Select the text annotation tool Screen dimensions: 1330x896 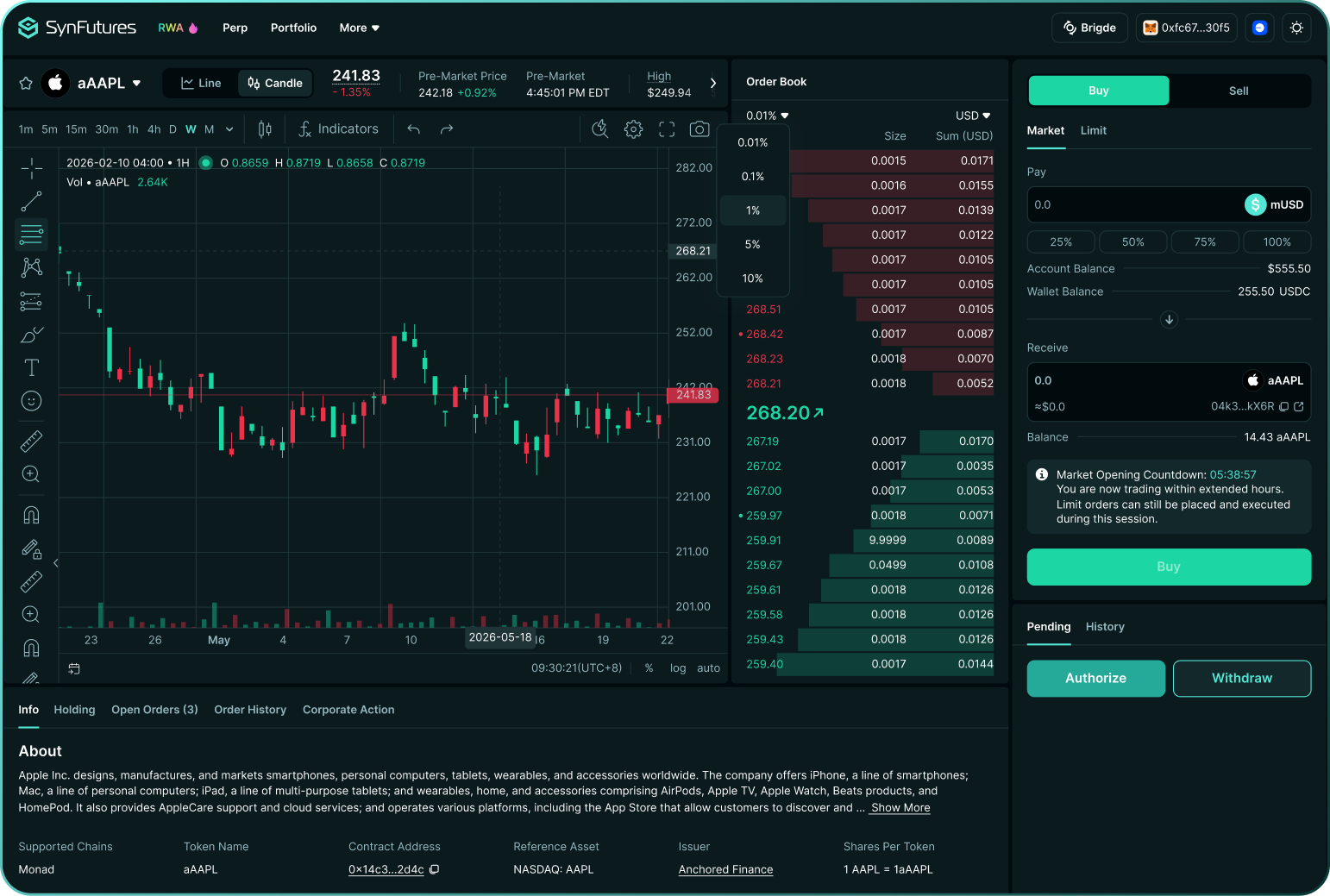pyautogui.click(x=31, y=367)
